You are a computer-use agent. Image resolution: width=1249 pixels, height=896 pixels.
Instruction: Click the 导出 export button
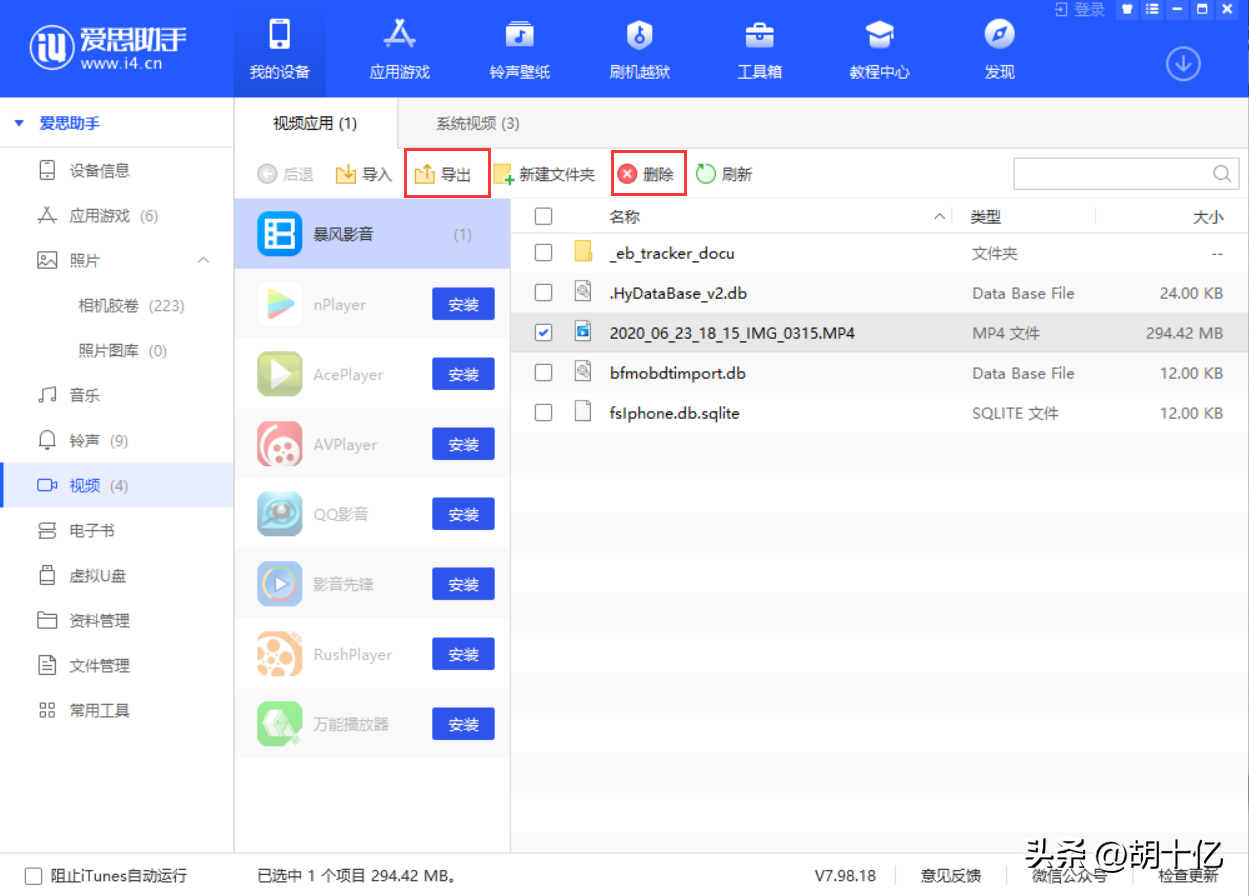pos(443,174)
